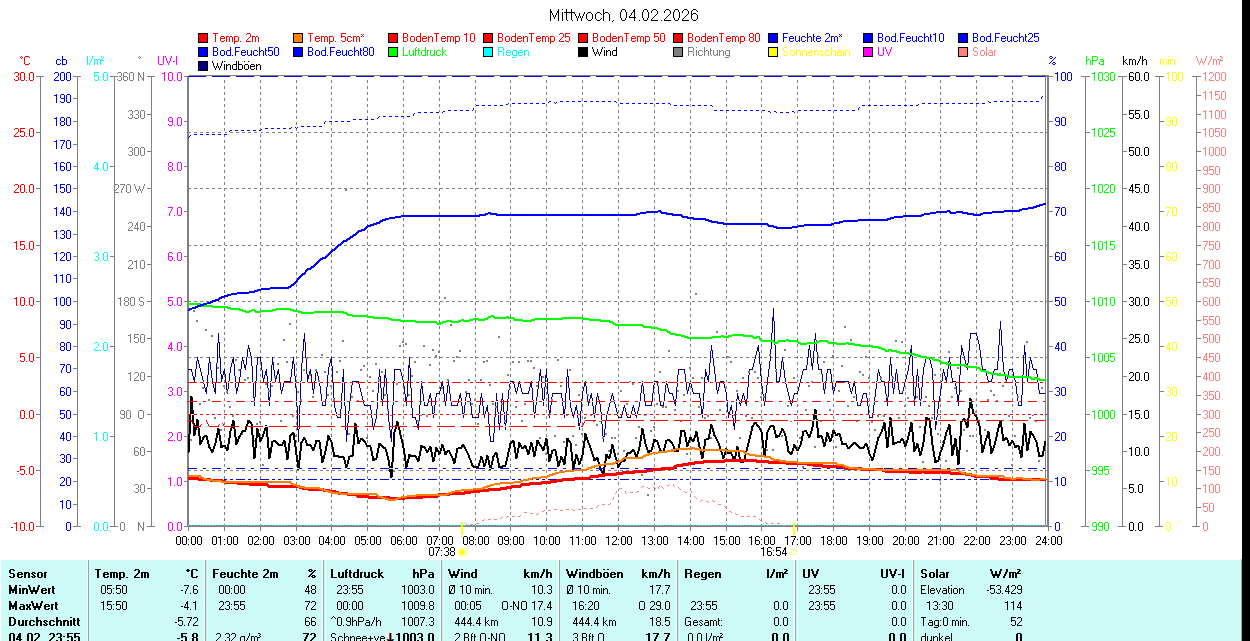Click the chart title Mittwoch, 04.02.2026

[624, 15]
